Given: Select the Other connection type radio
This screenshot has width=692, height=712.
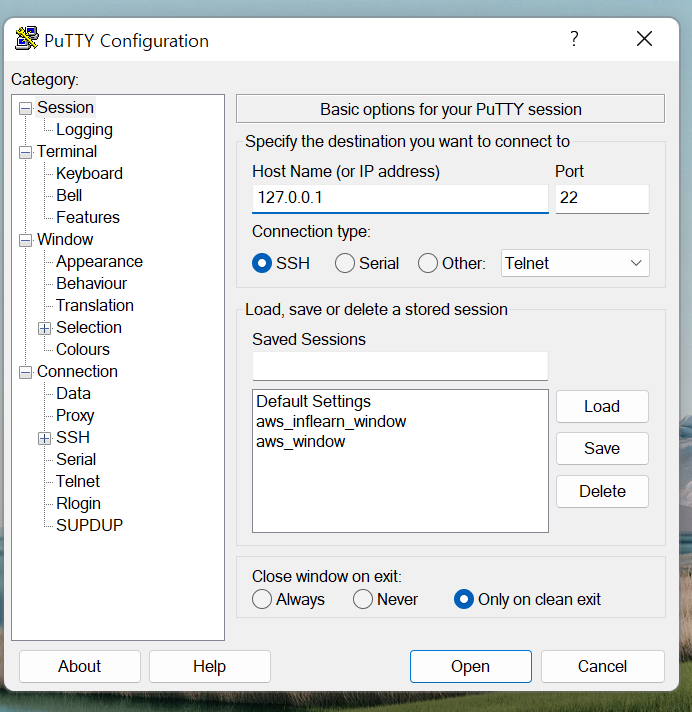Looking at the screenshot, I should click(x=428, y=263).
